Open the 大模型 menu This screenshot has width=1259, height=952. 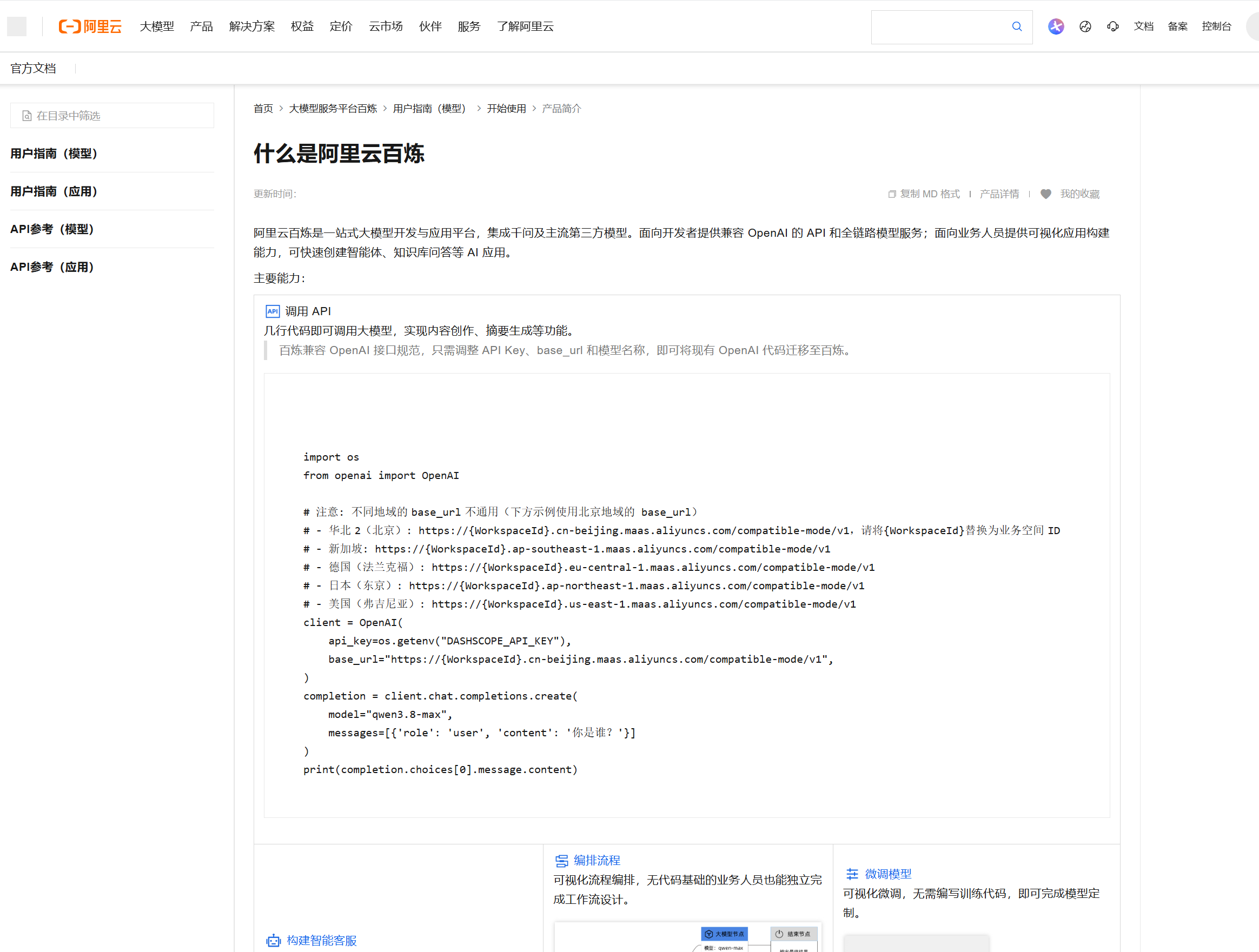click(157, 26)
